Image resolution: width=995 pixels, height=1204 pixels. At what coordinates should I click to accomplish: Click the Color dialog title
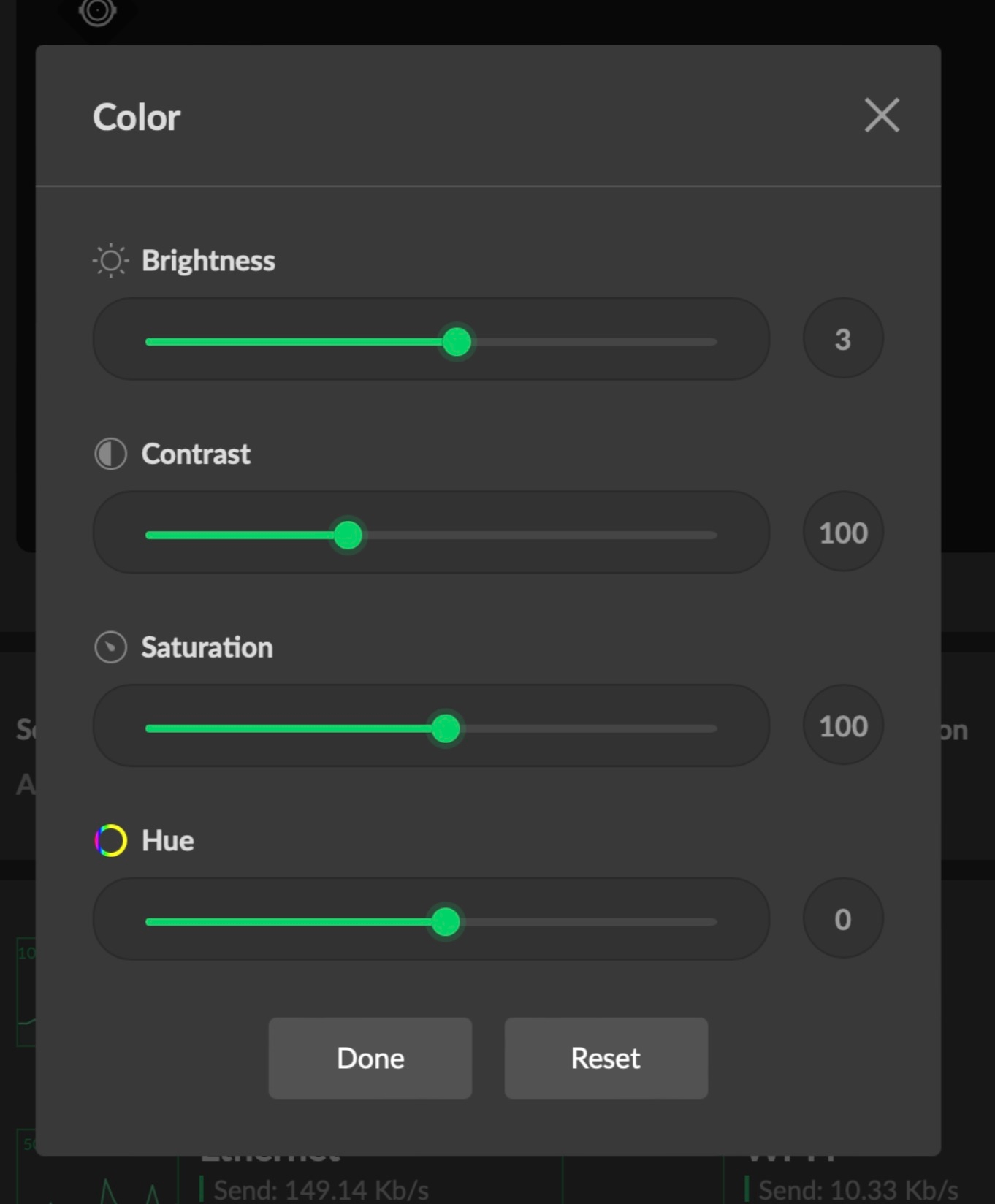[x=137, y=117]
